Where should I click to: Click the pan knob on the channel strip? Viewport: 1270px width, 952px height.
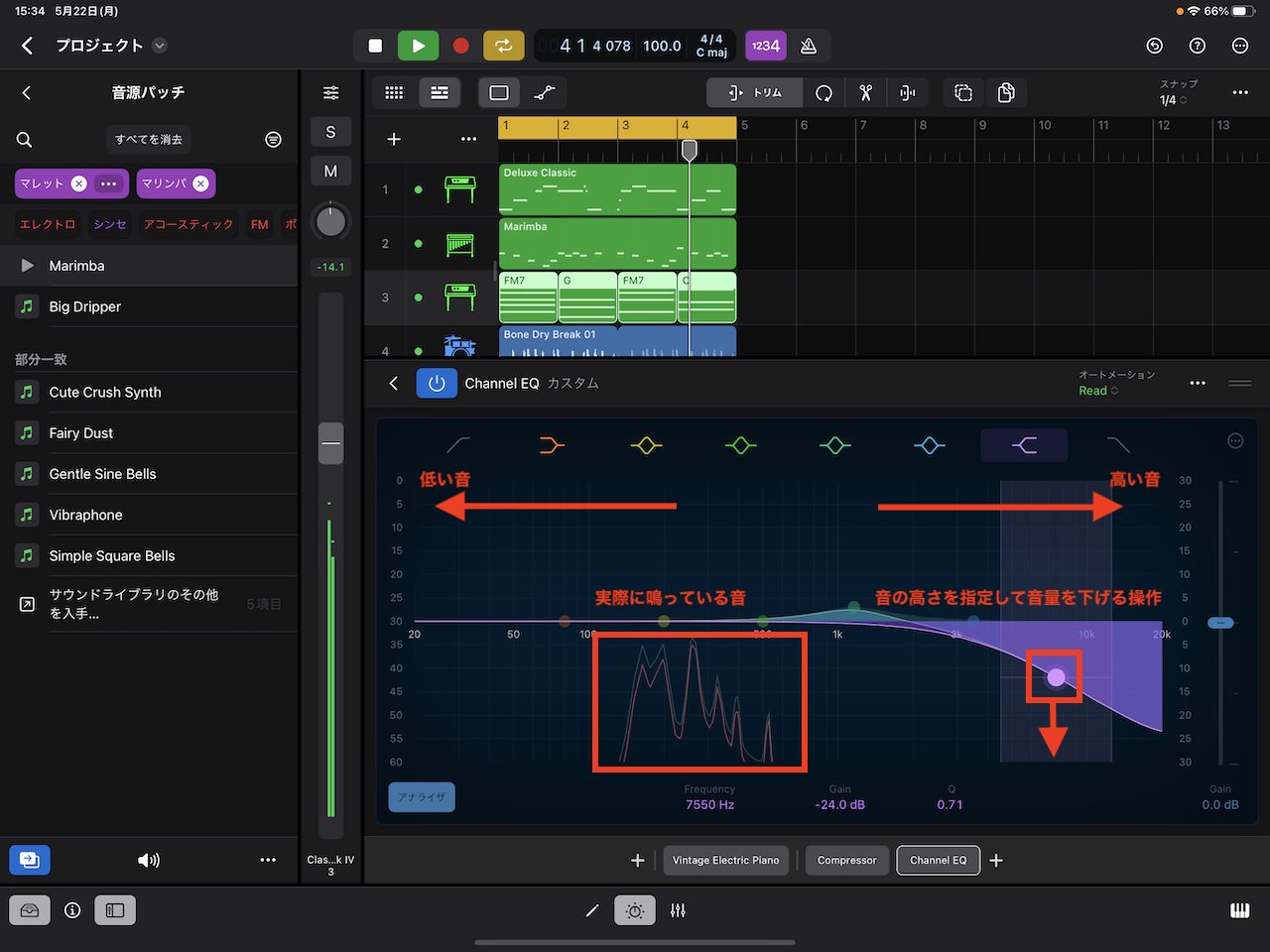pyautogui.click(x=330, y=221)
